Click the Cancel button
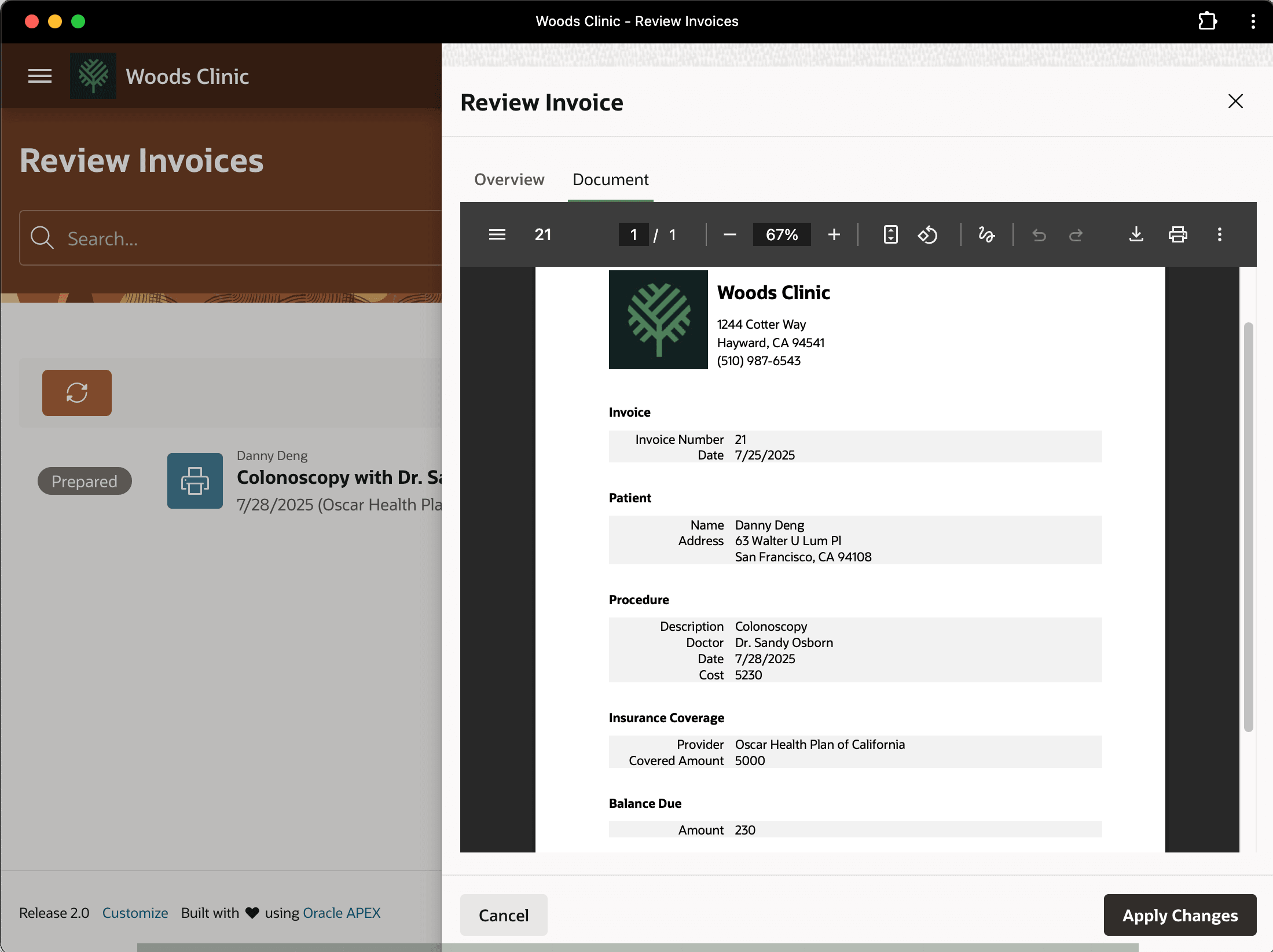The width and height of the screenshot is (1273, 952). (x=504, y=915)
